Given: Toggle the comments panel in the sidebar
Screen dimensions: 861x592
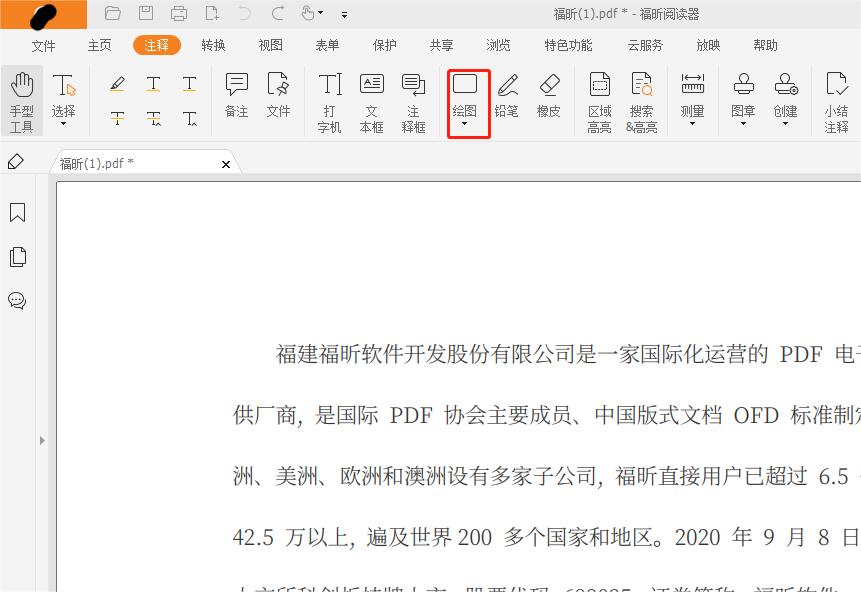Looking at the screenshot, I should pos(16,301).
